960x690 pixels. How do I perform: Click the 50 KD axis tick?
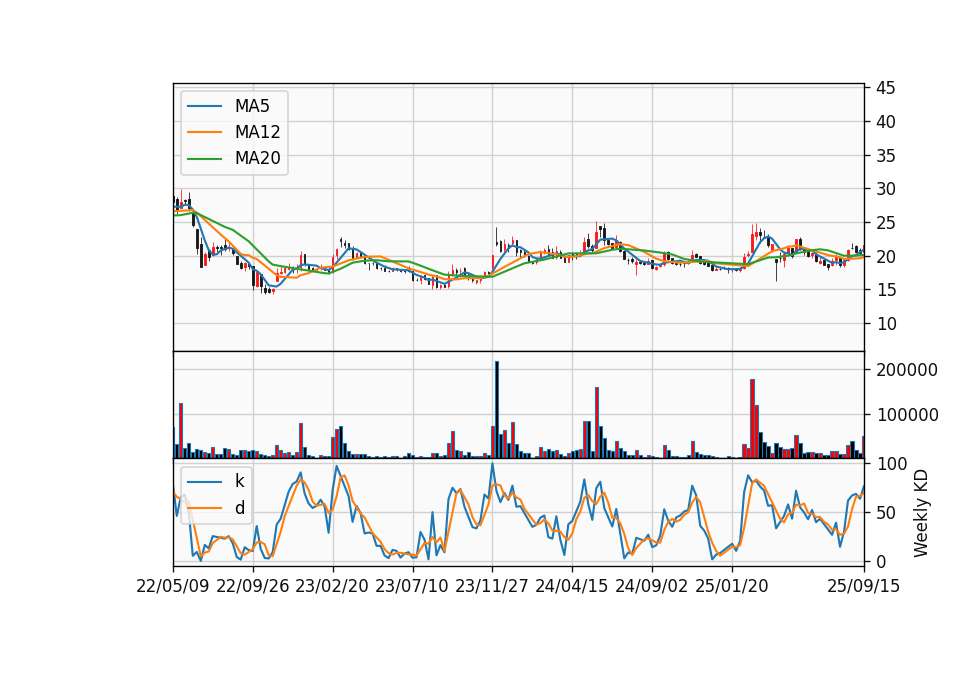pyautogui.click(x=886, y=513)
